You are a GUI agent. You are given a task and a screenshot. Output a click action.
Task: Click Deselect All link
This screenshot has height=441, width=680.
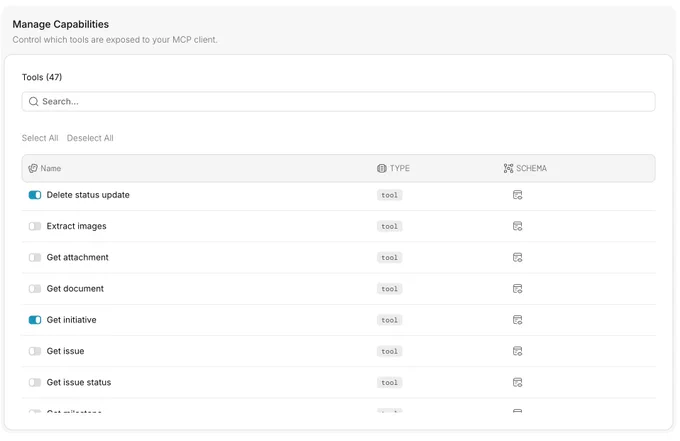coord(90,138)
